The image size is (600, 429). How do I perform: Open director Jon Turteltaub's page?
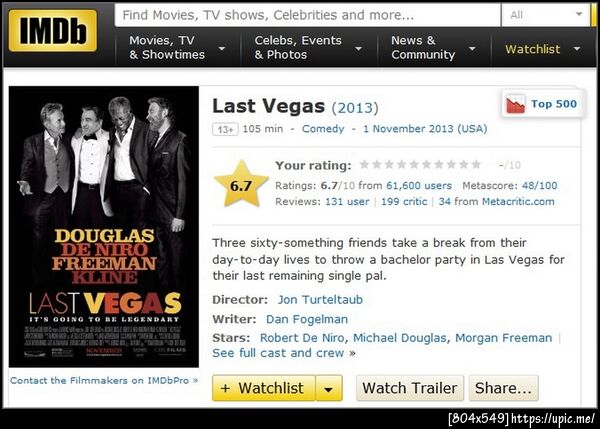320,300
